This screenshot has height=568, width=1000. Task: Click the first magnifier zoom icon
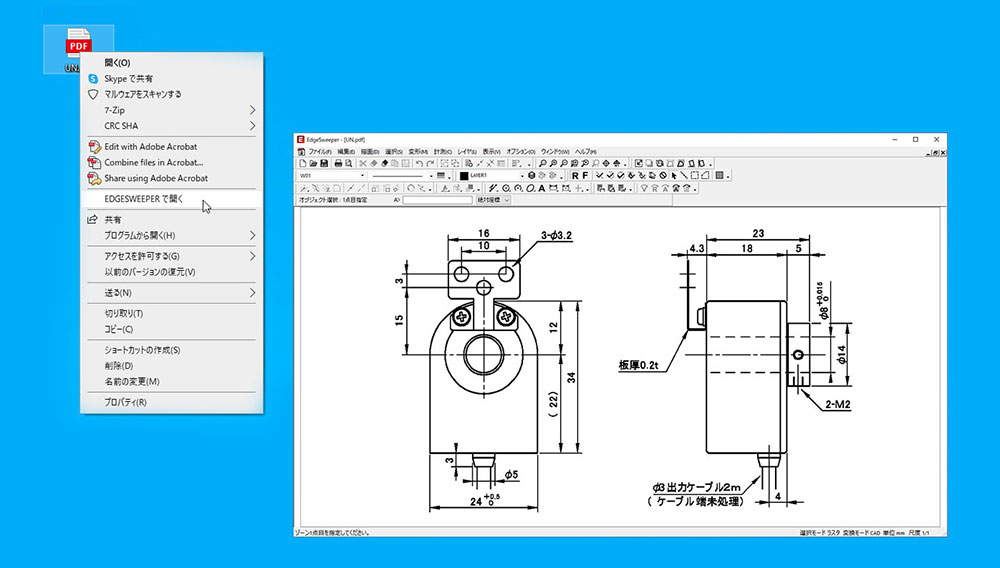point(542,163)
